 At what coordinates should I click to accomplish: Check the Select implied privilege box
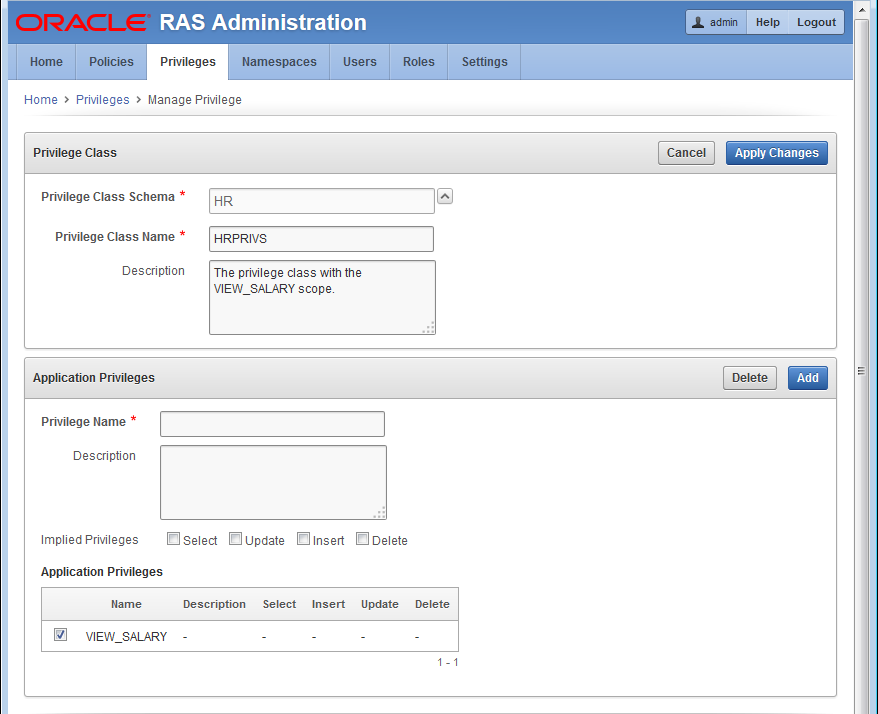[174, 539]
